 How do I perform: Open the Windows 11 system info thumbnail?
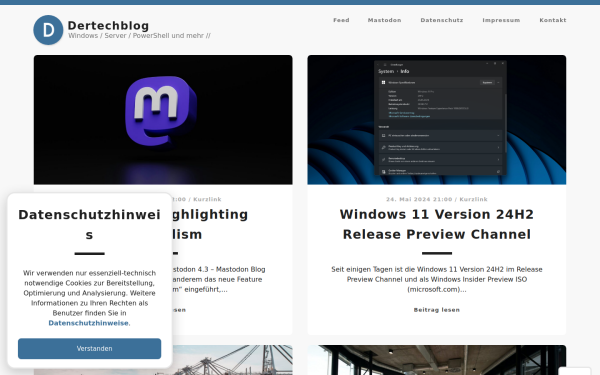(x=437, y=120)
